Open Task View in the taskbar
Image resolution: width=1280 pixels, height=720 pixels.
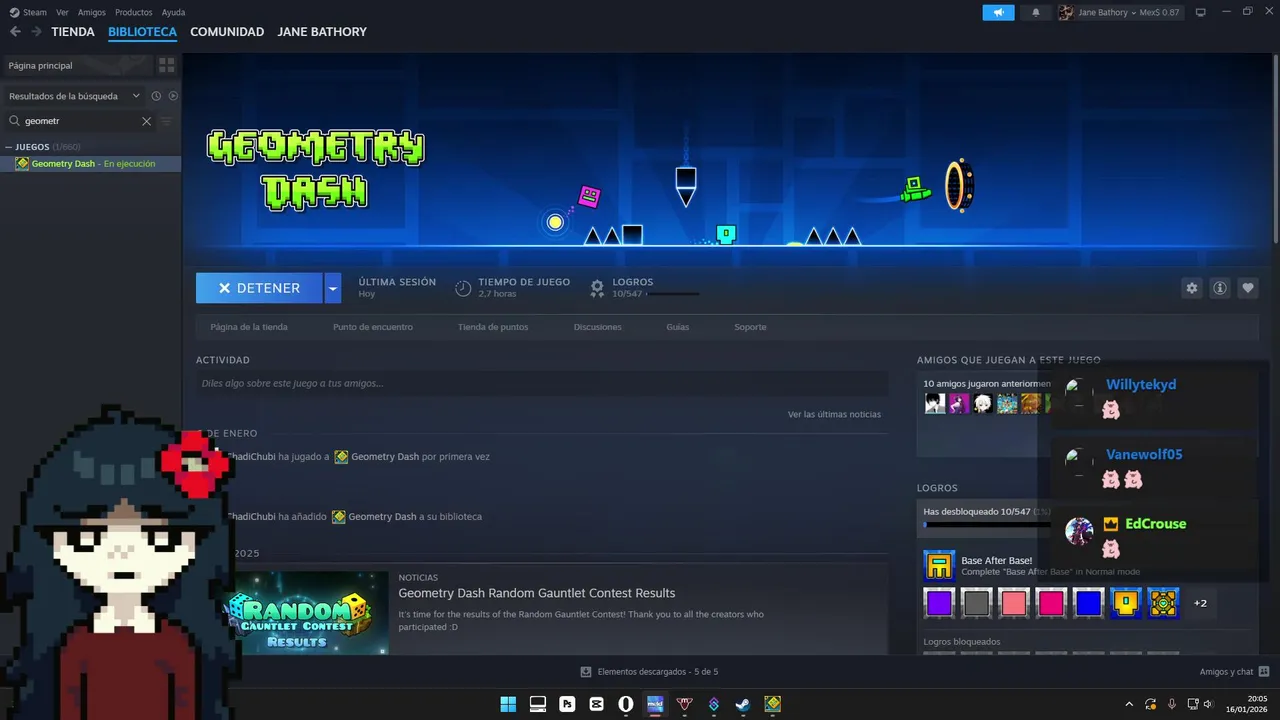538,704
